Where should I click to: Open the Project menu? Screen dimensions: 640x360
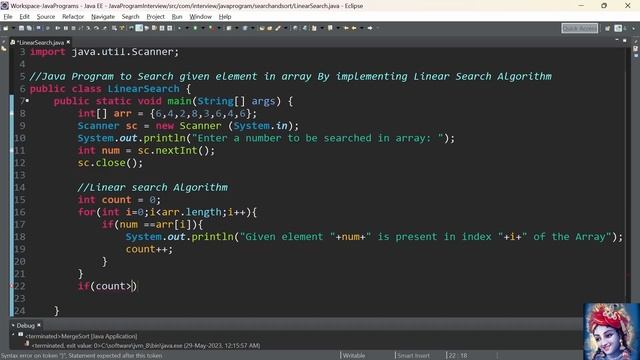(155, 17)
